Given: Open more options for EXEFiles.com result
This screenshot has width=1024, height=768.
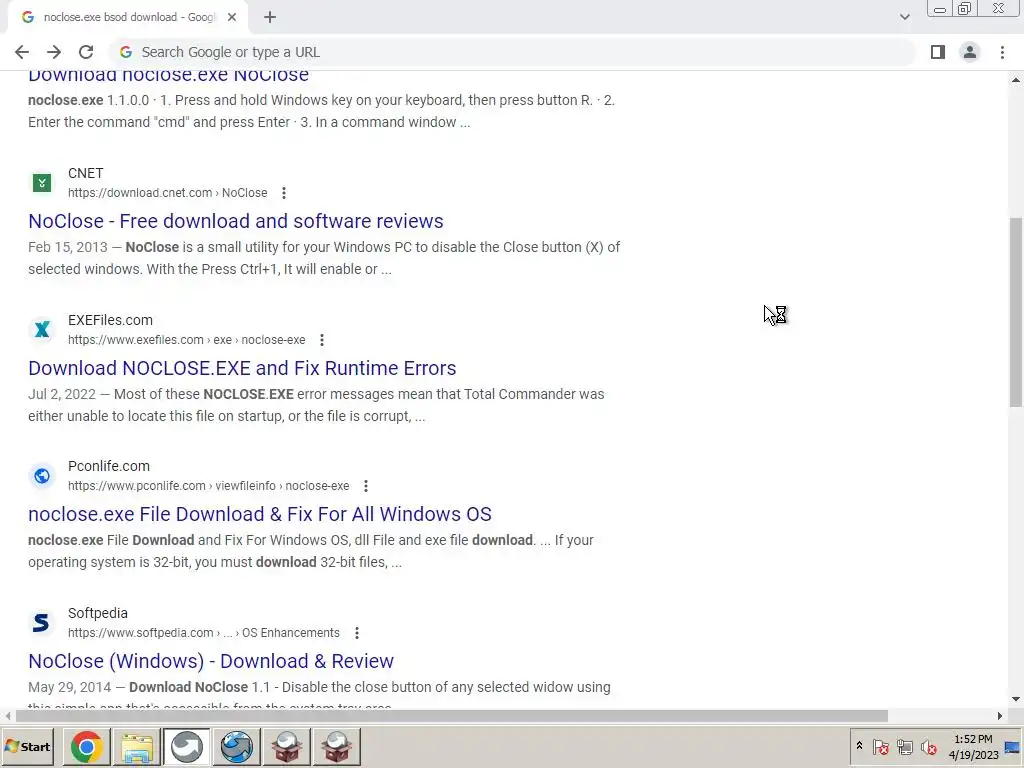Looking at the screenshot, I should (321, 340).
